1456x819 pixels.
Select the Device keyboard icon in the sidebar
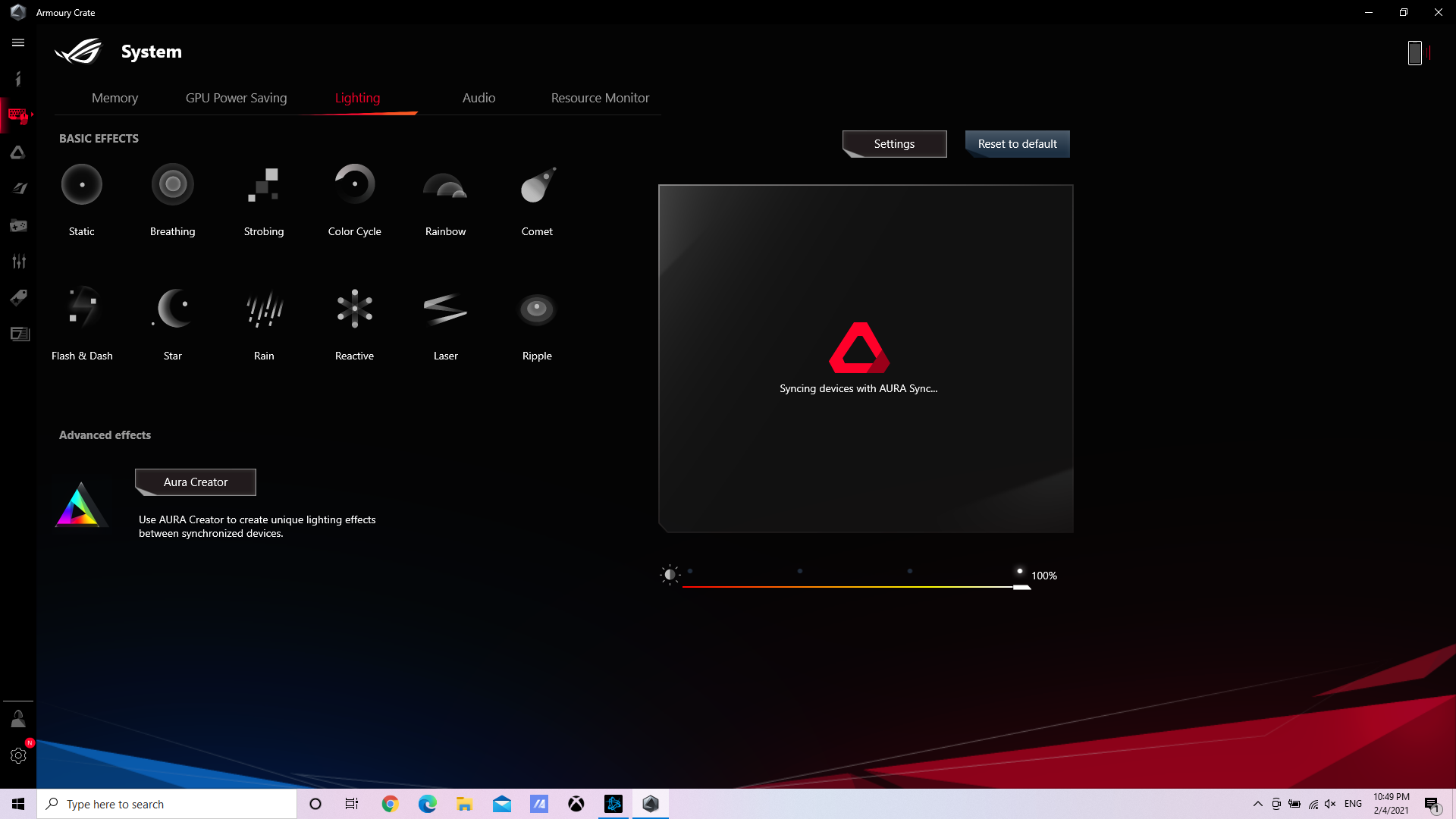pyautogui.click(x=18, y=115)
